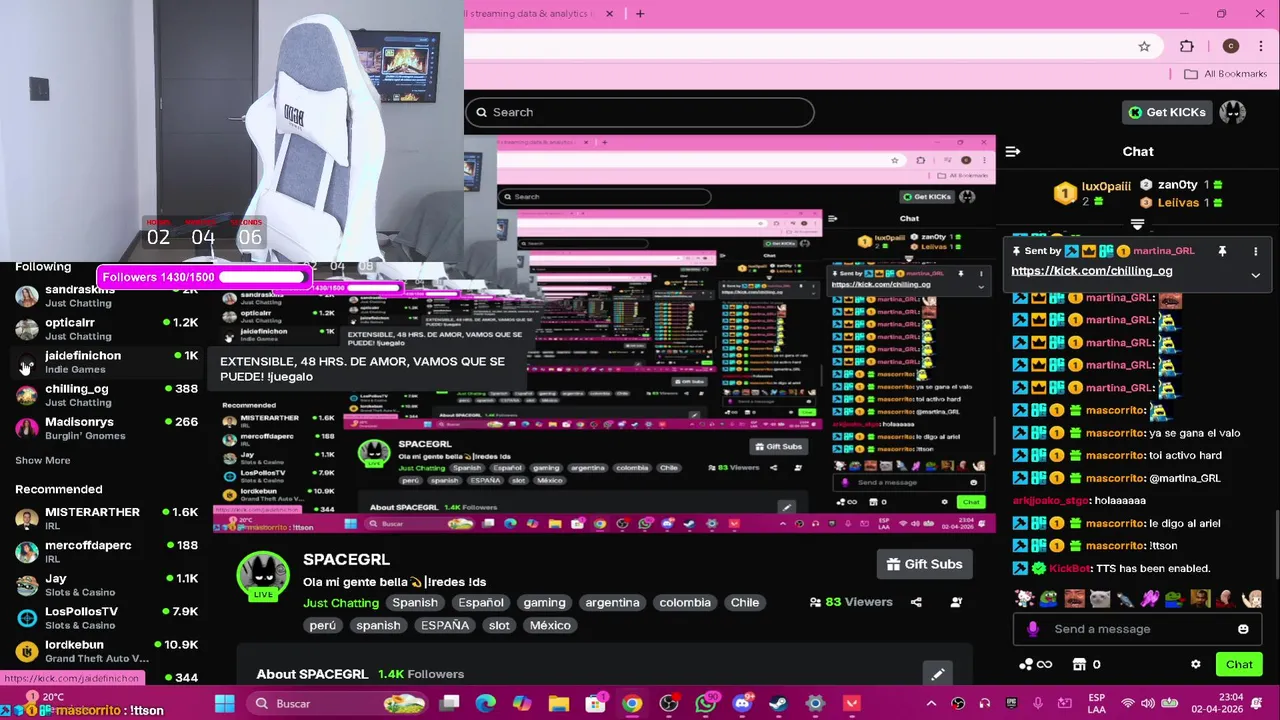This screenshot has width=1280, height=720.
Task: Open chilling_og channel in sidebar
Action: tap(105, 395)
